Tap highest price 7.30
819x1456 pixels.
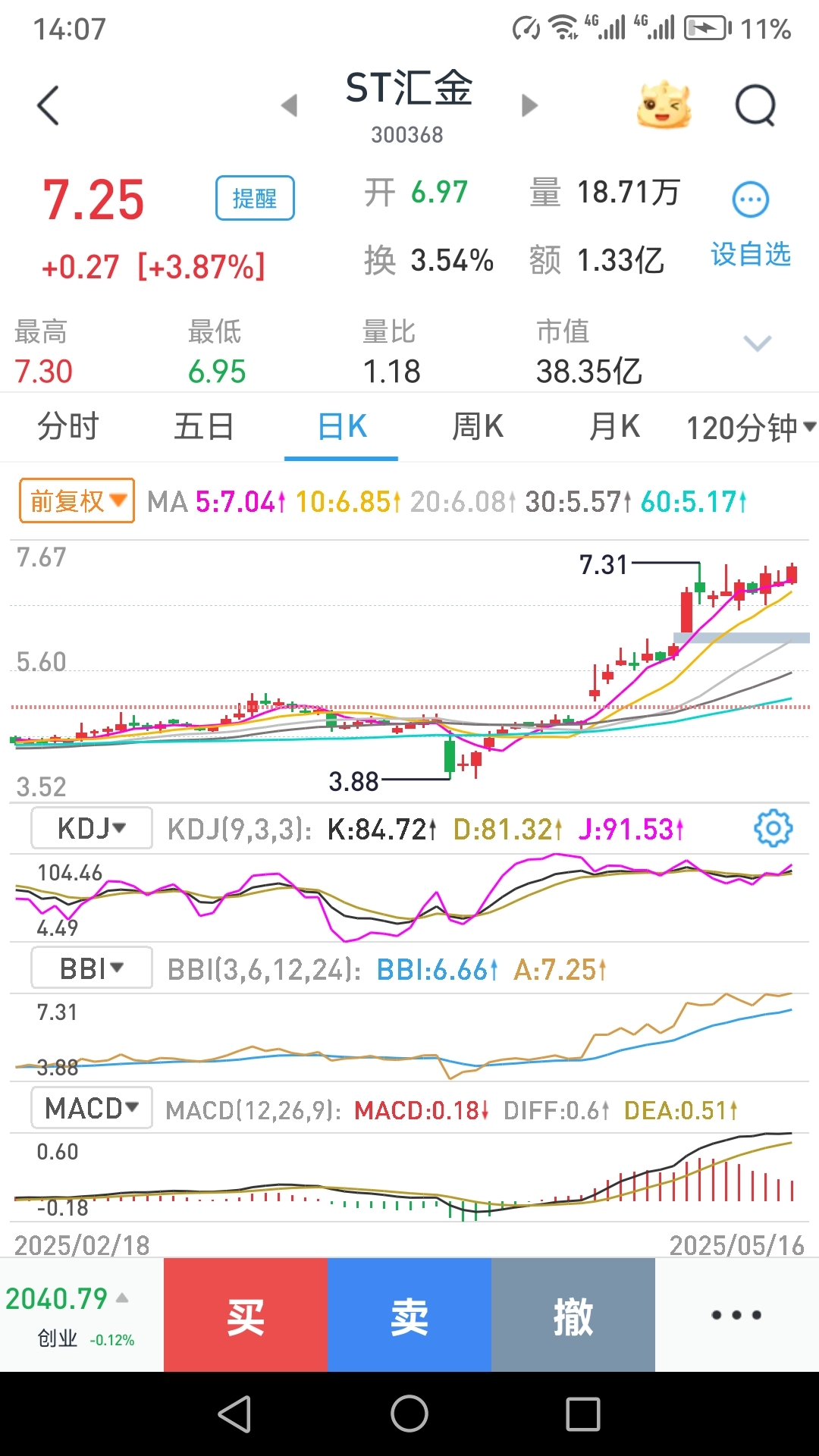43,372
